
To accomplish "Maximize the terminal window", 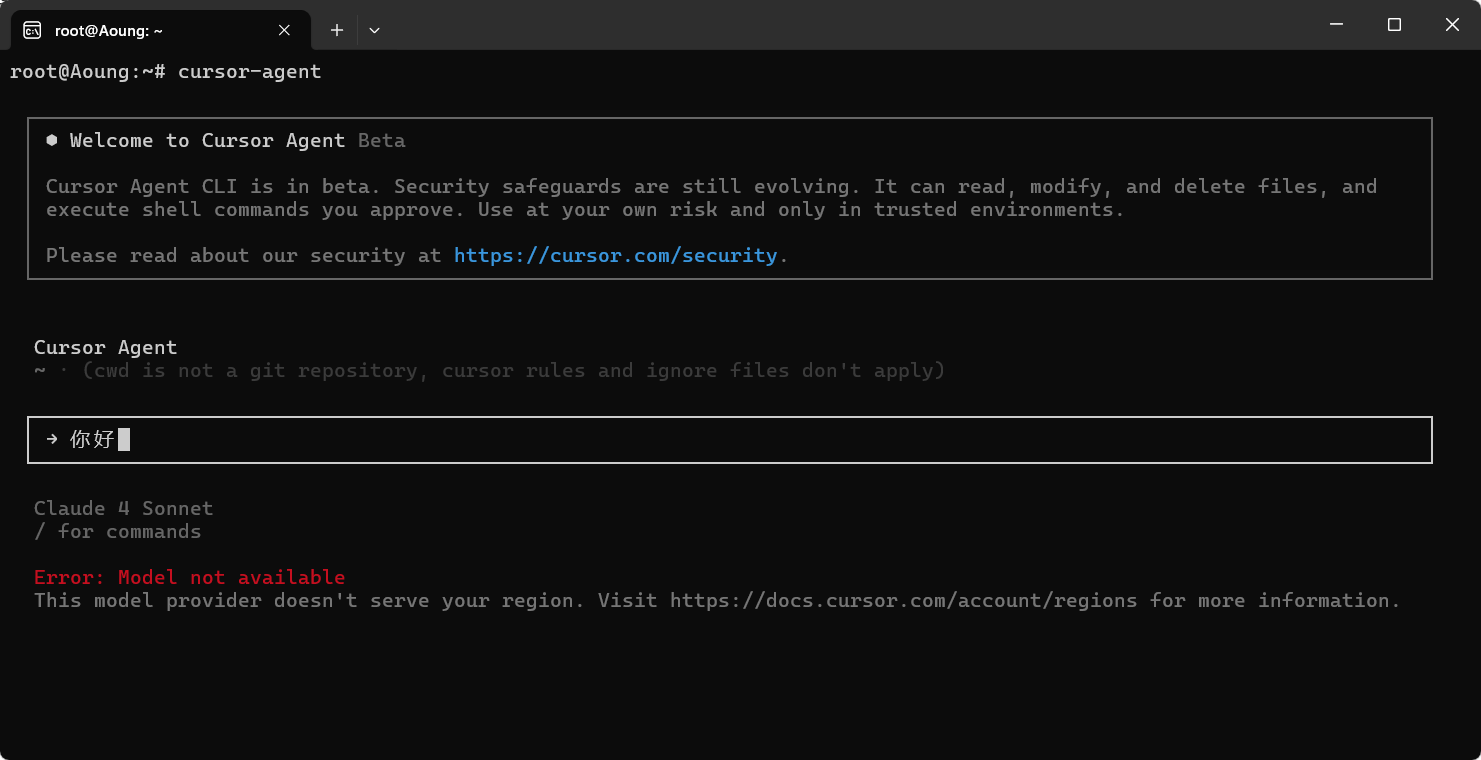I will [x=1394, y=25].
